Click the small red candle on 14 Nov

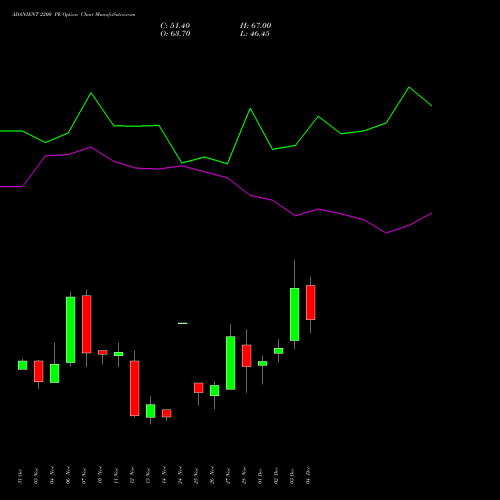[167, 413]
